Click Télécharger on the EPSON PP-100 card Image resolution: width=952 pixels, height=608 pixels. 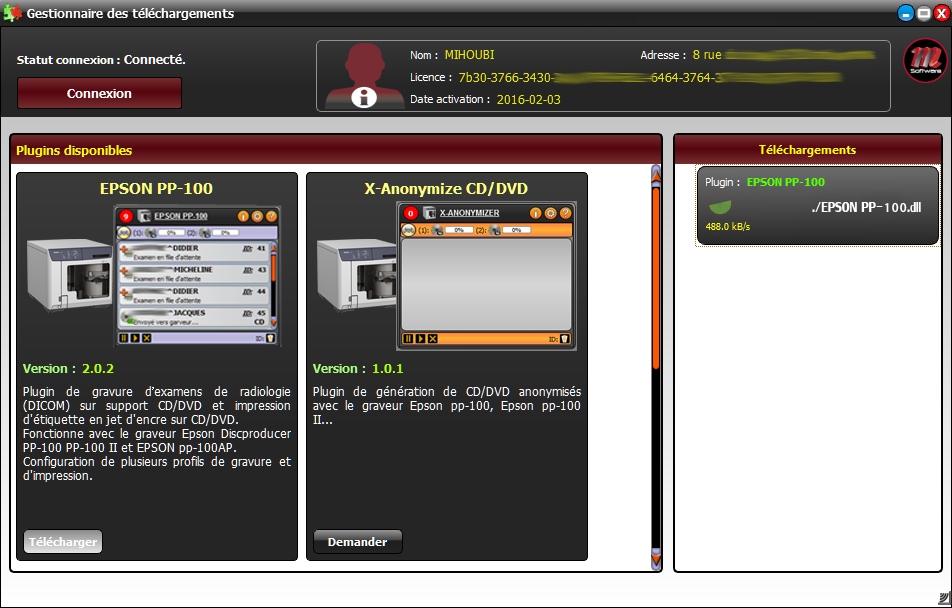(x=63, y=542)
